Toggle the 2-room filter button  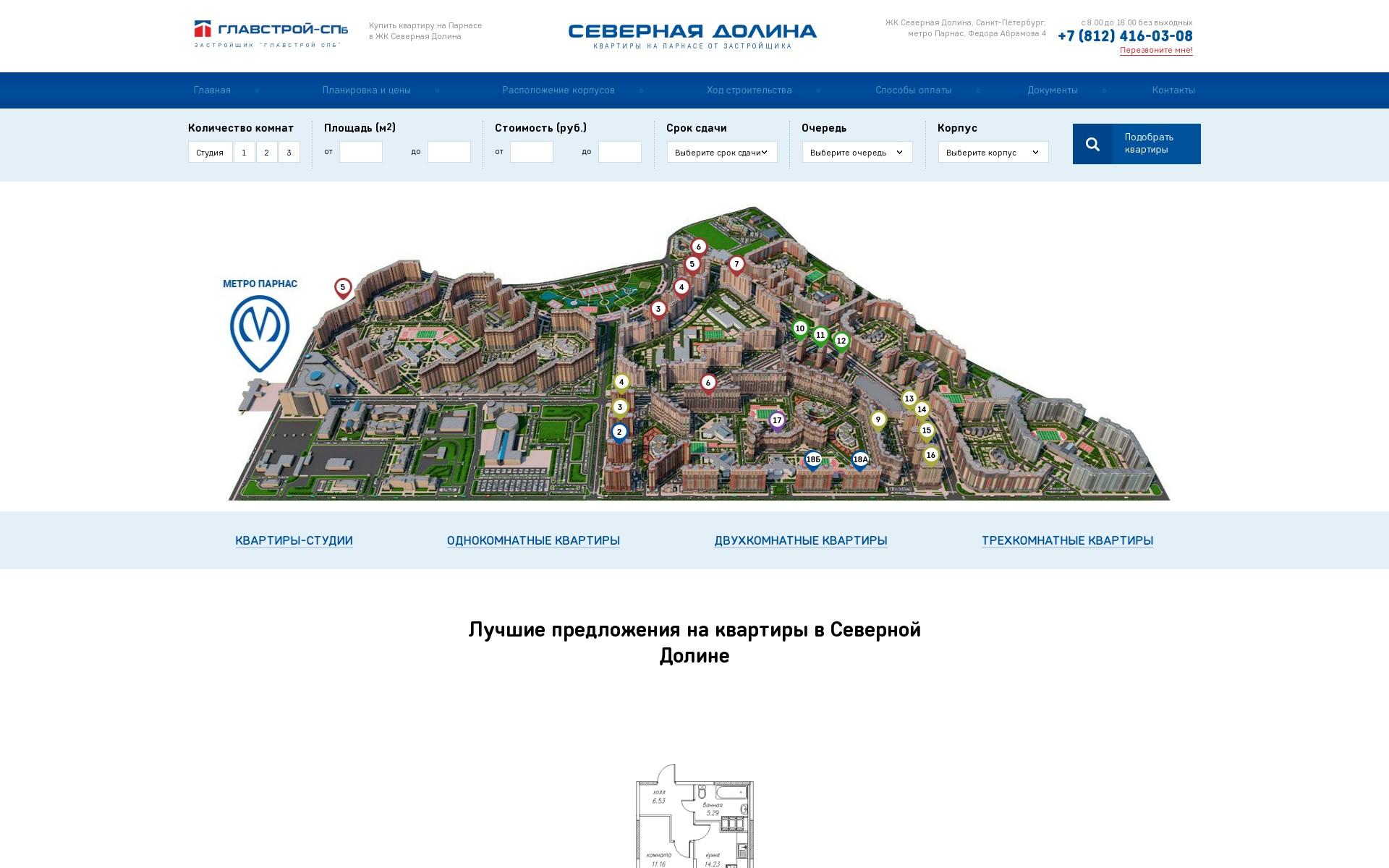[x=266, y=153]
